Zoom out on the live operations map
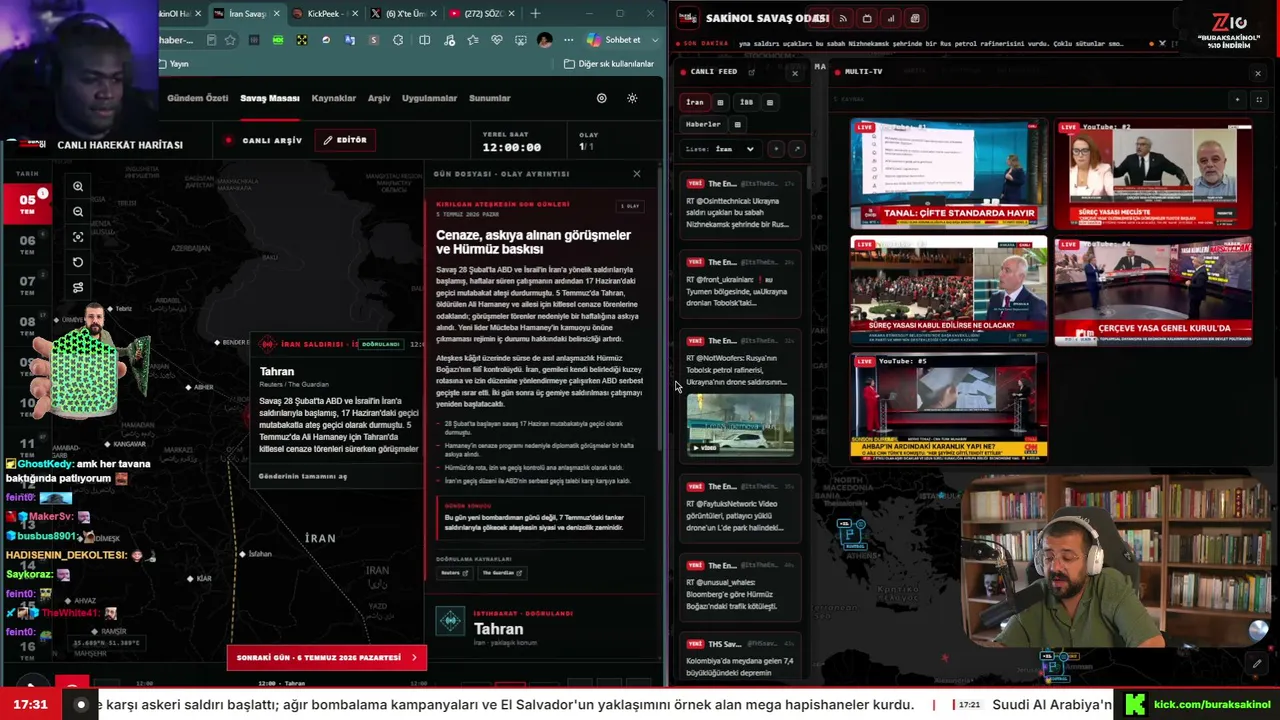This screenshot has width=1280, height=720. pos(78,211)
